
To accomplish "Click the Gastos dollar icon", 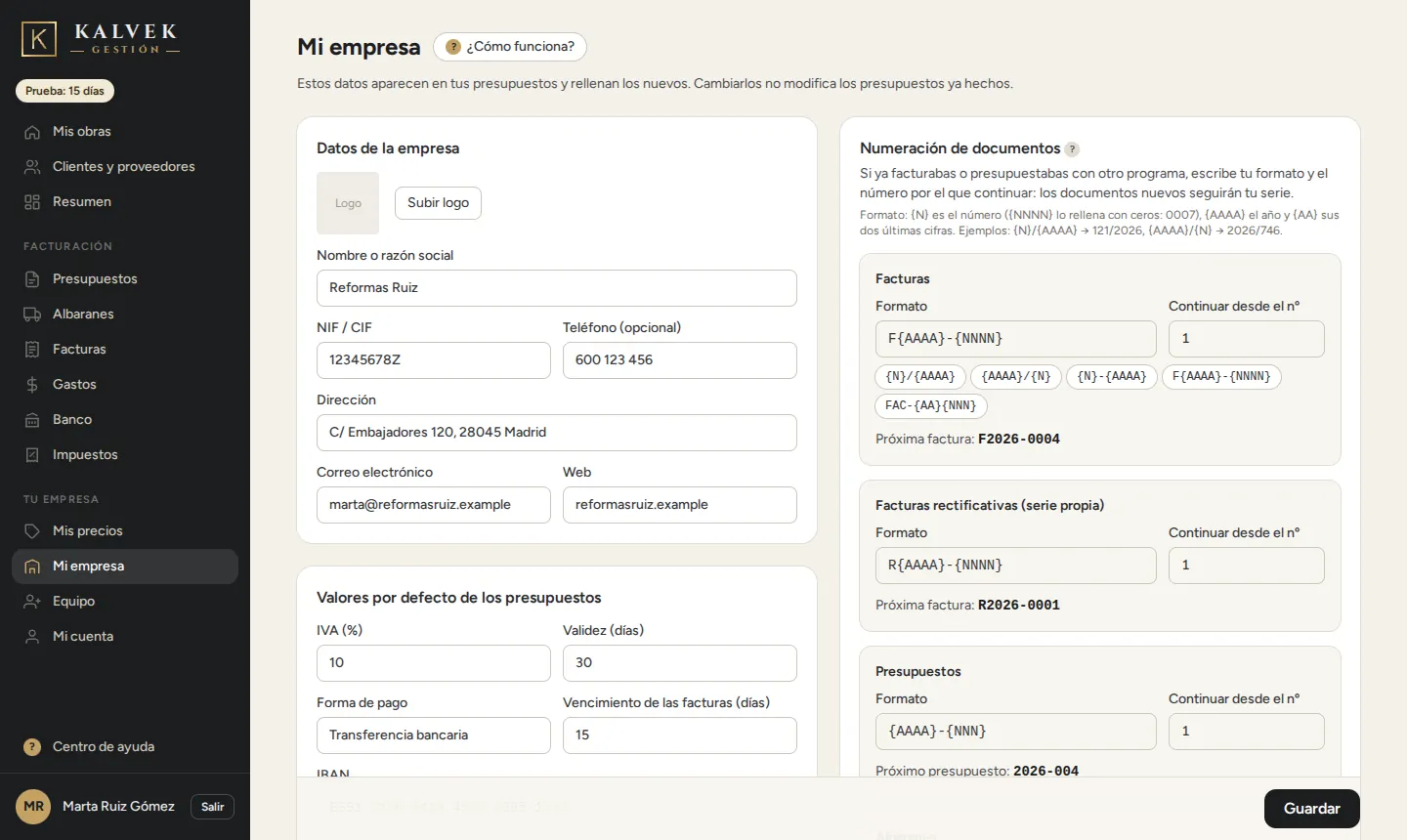I will pos(32,385).
